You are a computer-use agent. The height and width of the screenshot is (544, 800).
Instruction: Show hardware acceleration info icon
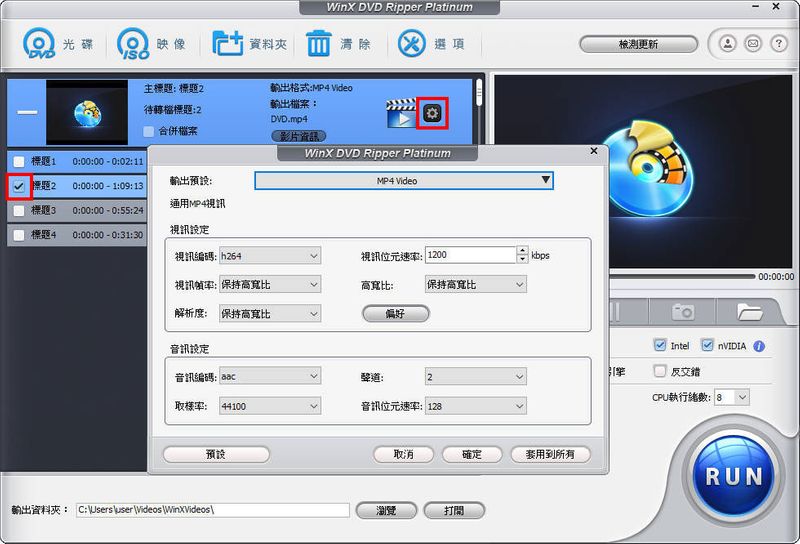[759, 347]
